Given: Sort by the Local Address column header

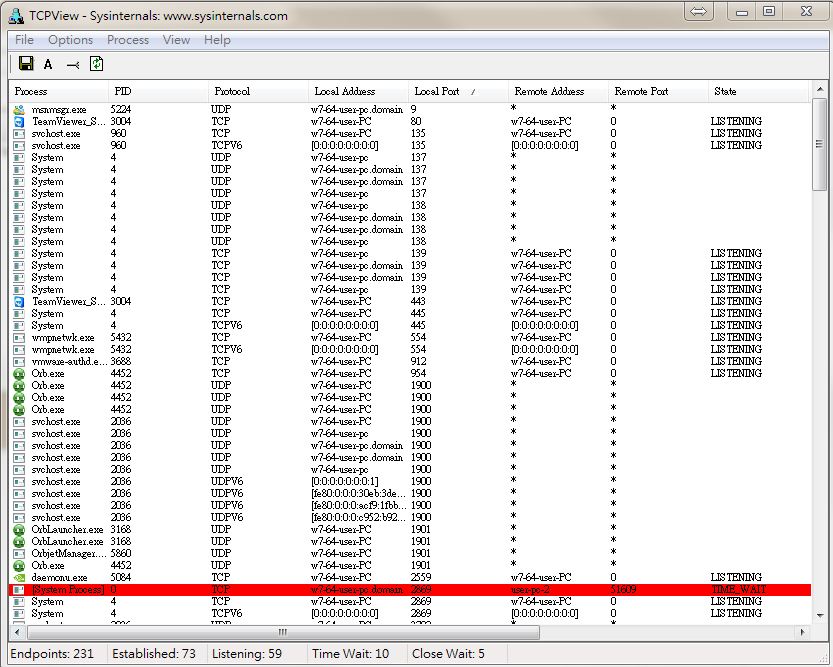Looking at the screenshot, I should pyautogui.click(x=358, y=91).
